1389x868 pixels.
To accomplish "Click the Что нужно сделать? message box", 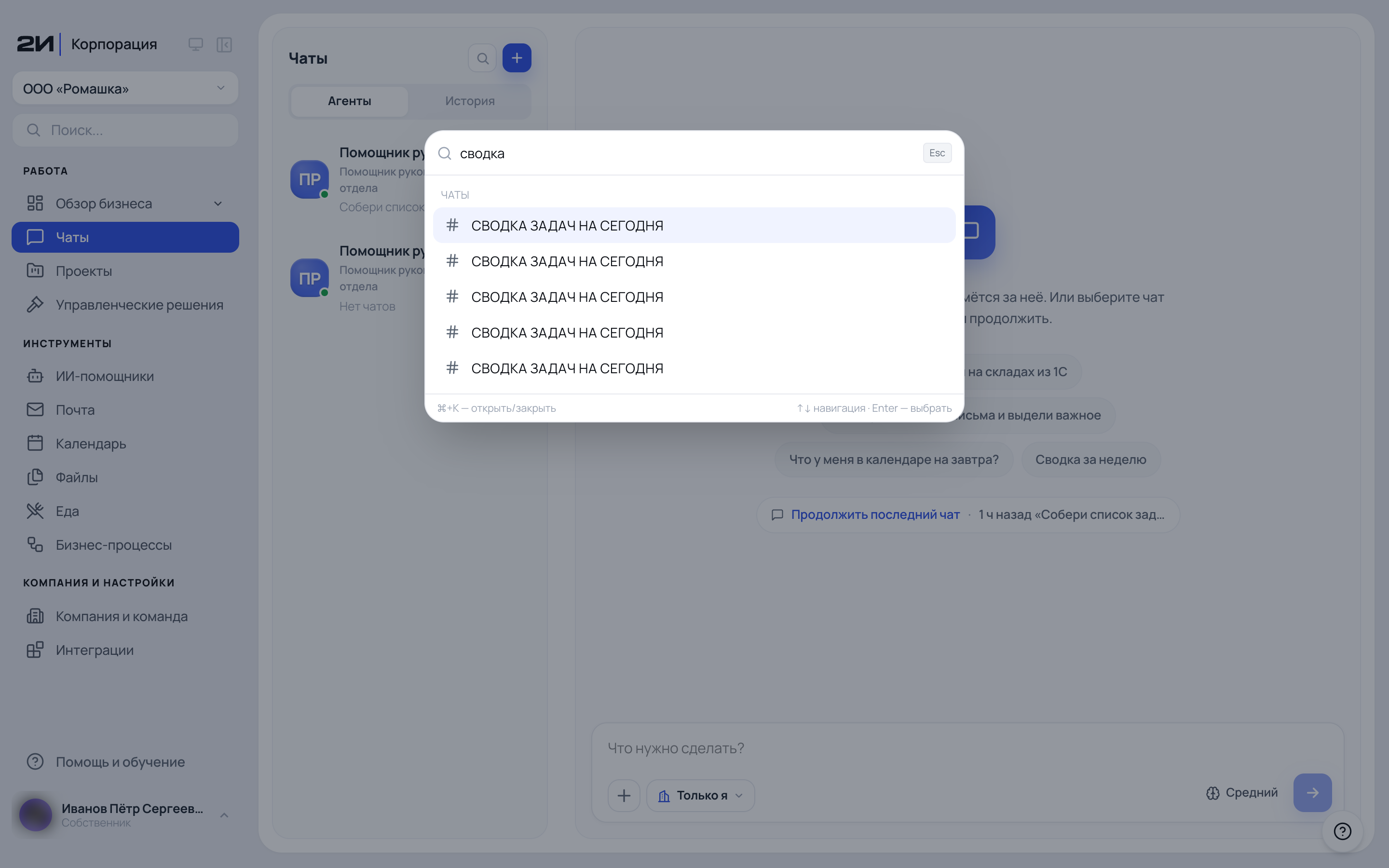I will tap(967, 748).
